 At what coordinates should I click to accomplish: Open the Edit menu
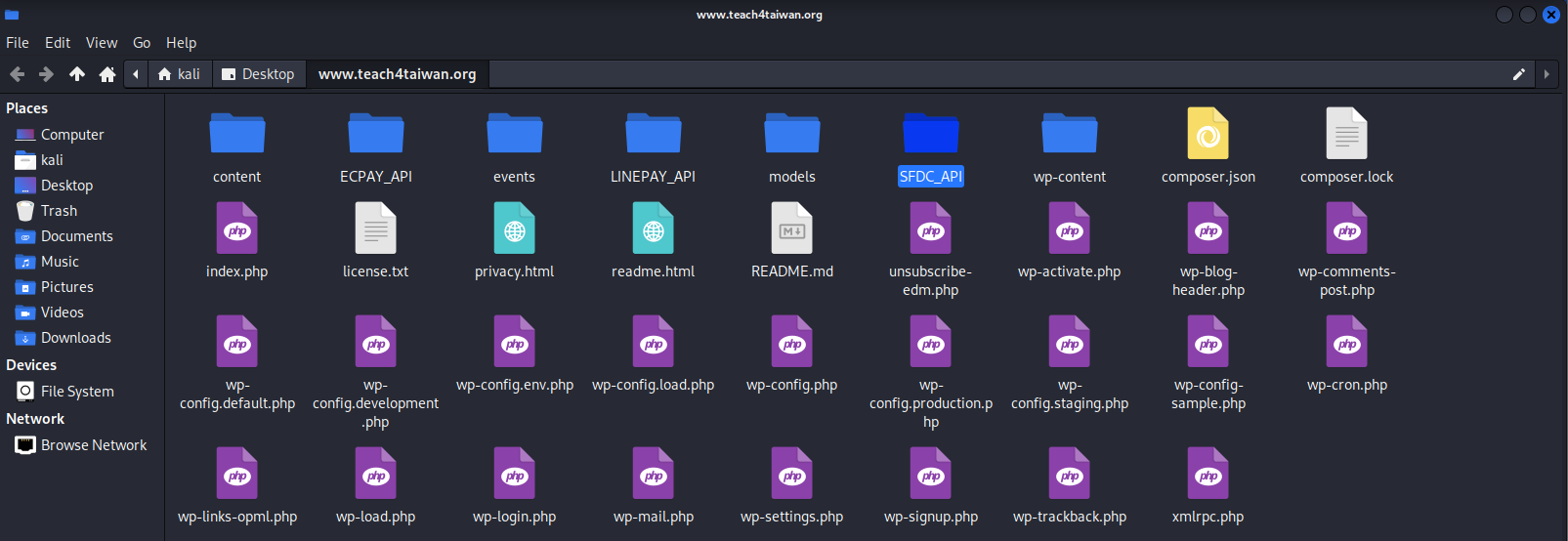58,43
